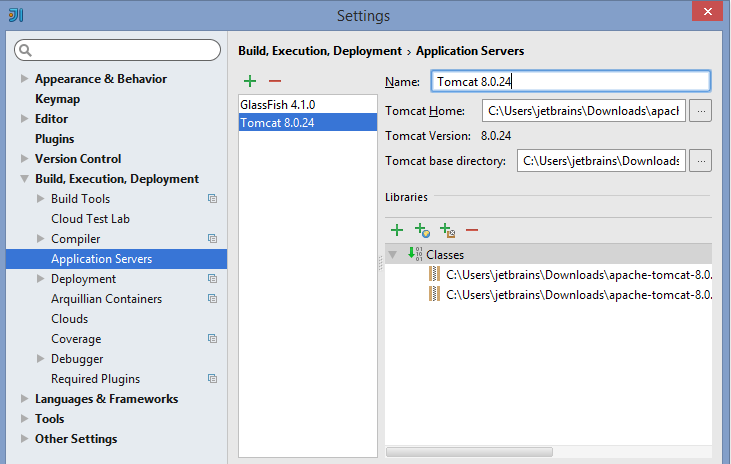Open Debugger settings
Image resolution: width=731 pixels, height=464 pixels.
(77, 359)
